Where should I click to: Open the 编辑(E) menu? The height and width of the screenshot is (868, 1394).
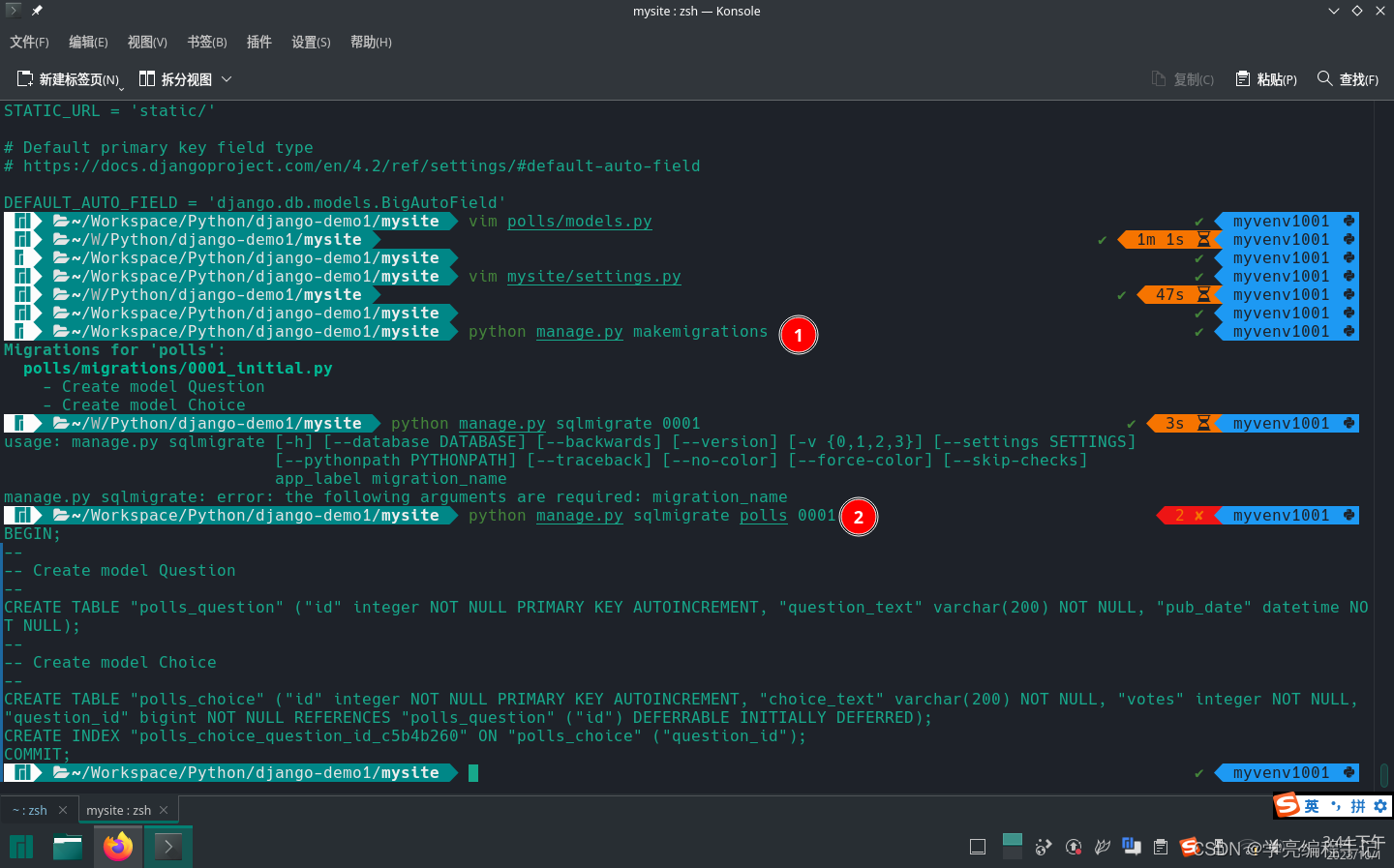point(88,42)
